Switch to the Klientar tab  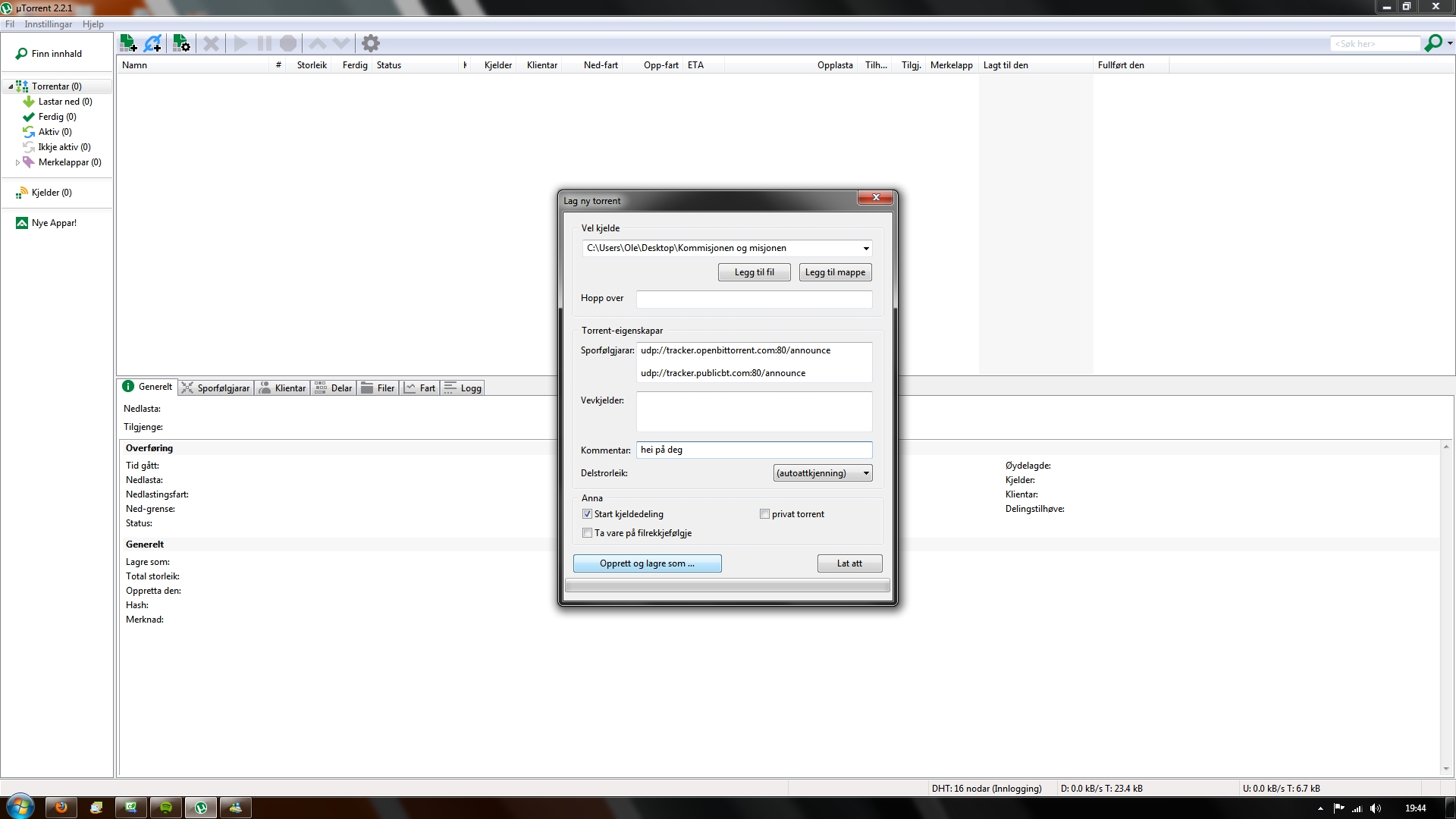tap(282, 388)
